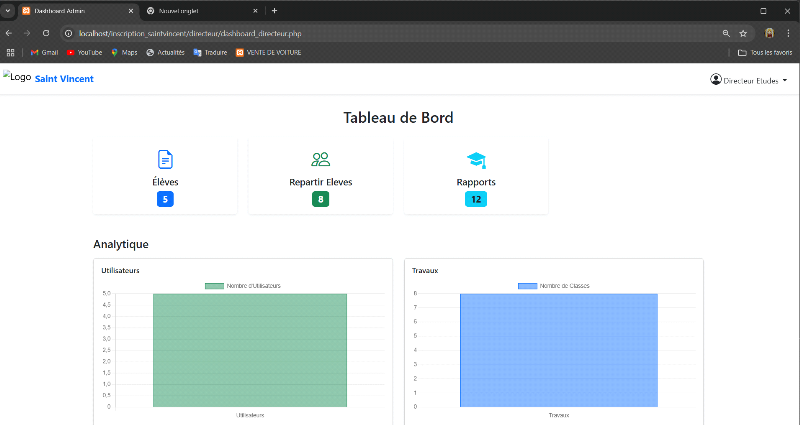This screenshot has height=425, width=800.
Task: Go back with browser back arrow
Action: click(x=9, y=33)
